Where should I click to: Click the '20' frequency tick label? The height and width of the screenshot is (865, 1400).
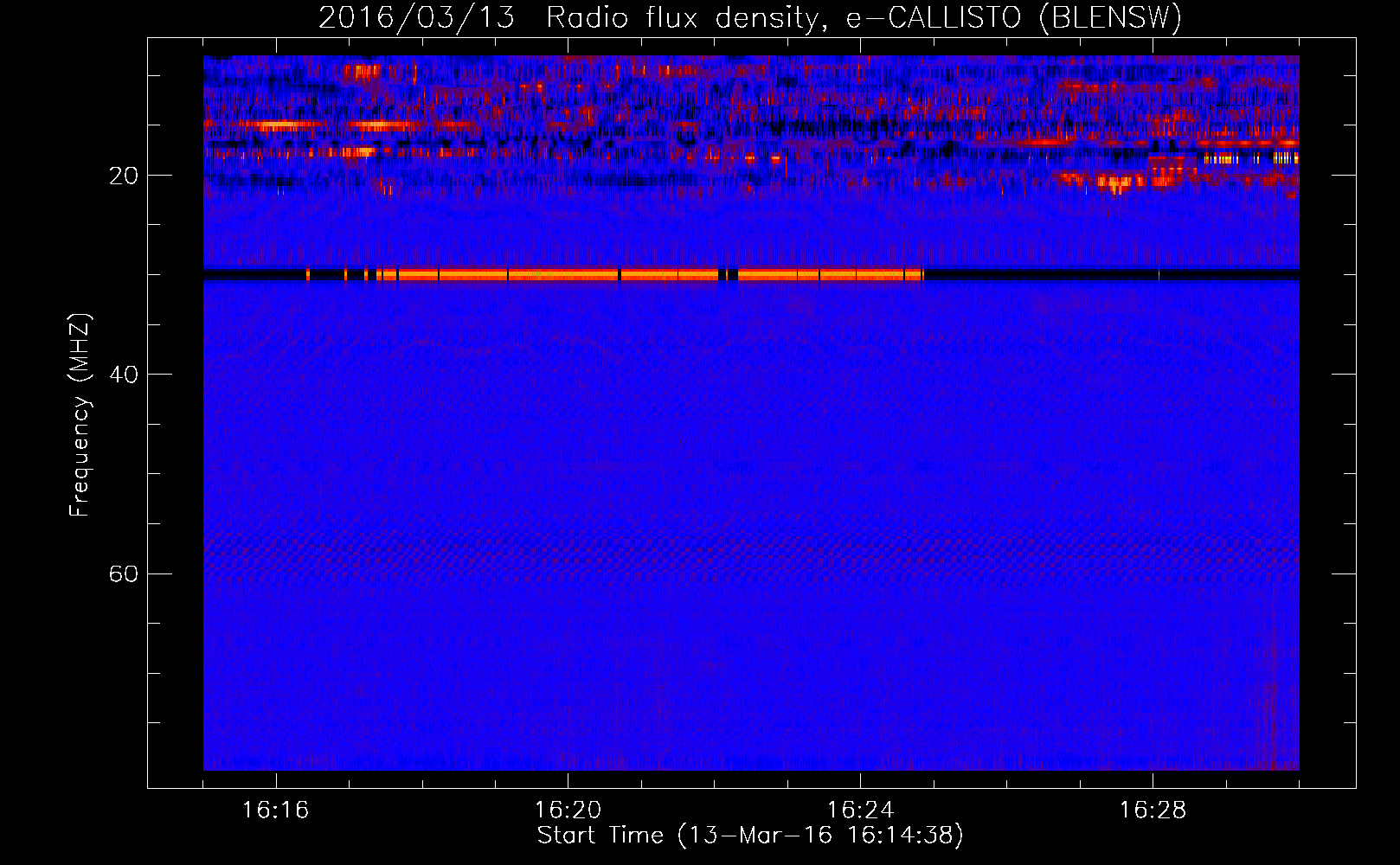(124, 176)
